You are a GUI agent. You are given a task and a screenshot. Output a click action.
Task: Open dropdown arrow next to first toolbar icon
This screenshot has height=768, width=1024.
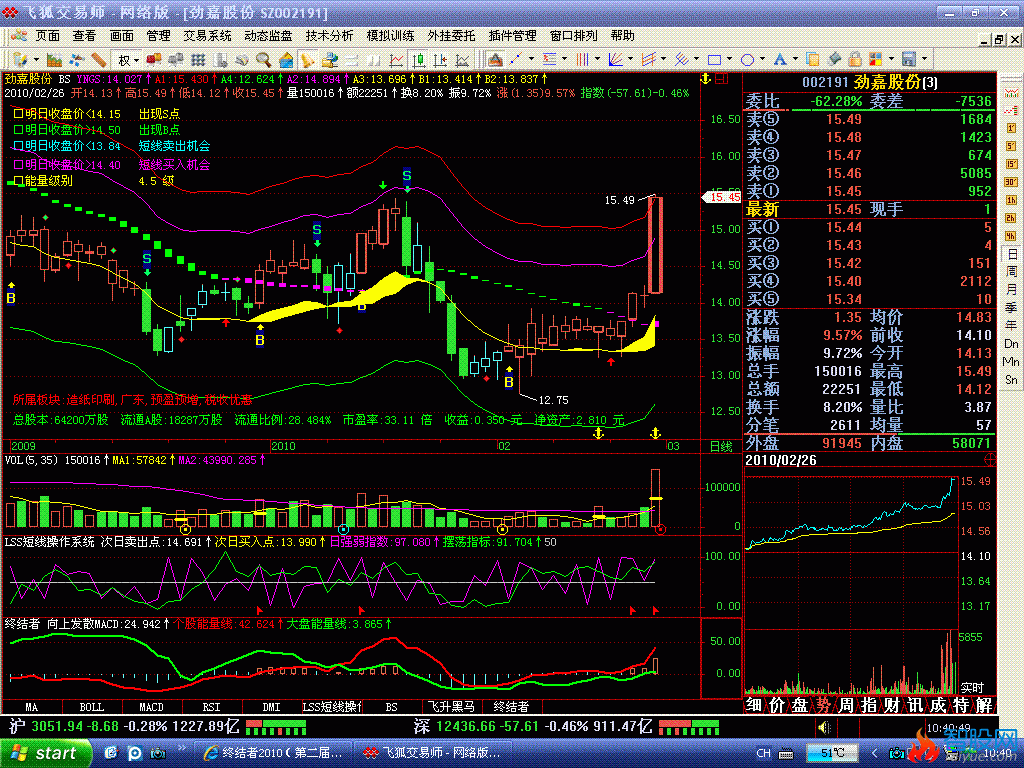pyautogui.click(x=37, y=60)
